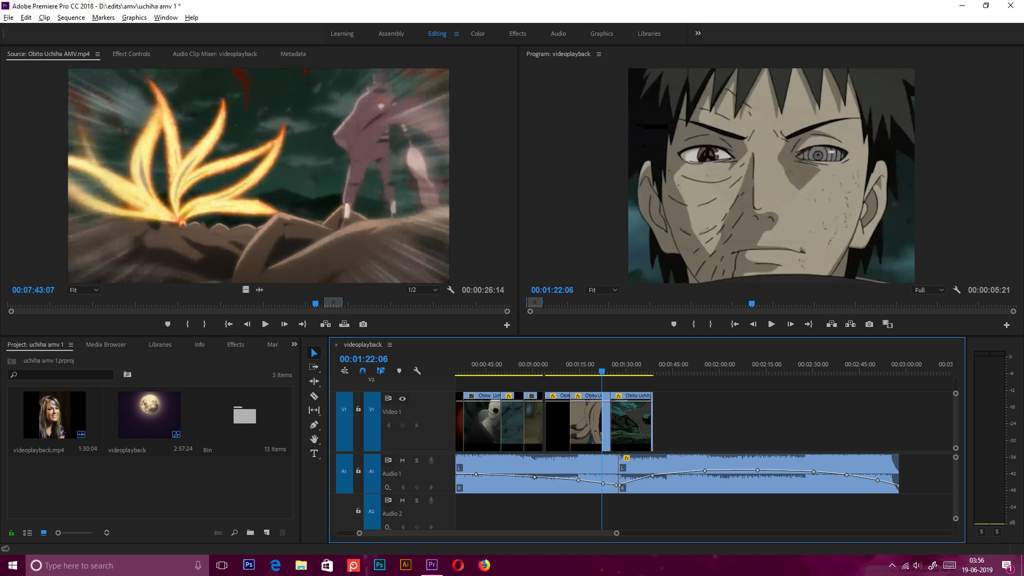Toggle lock on Video 1 track
1024x576 pixels.
[358, 409]
